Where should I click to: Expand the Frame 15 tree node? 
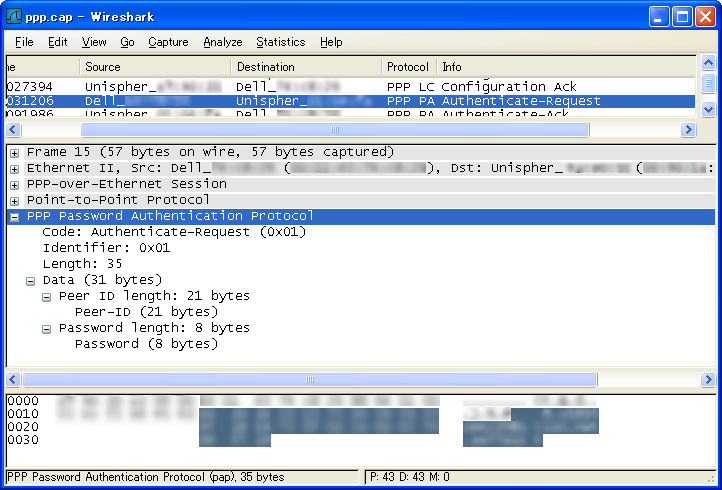click(14, 153)
